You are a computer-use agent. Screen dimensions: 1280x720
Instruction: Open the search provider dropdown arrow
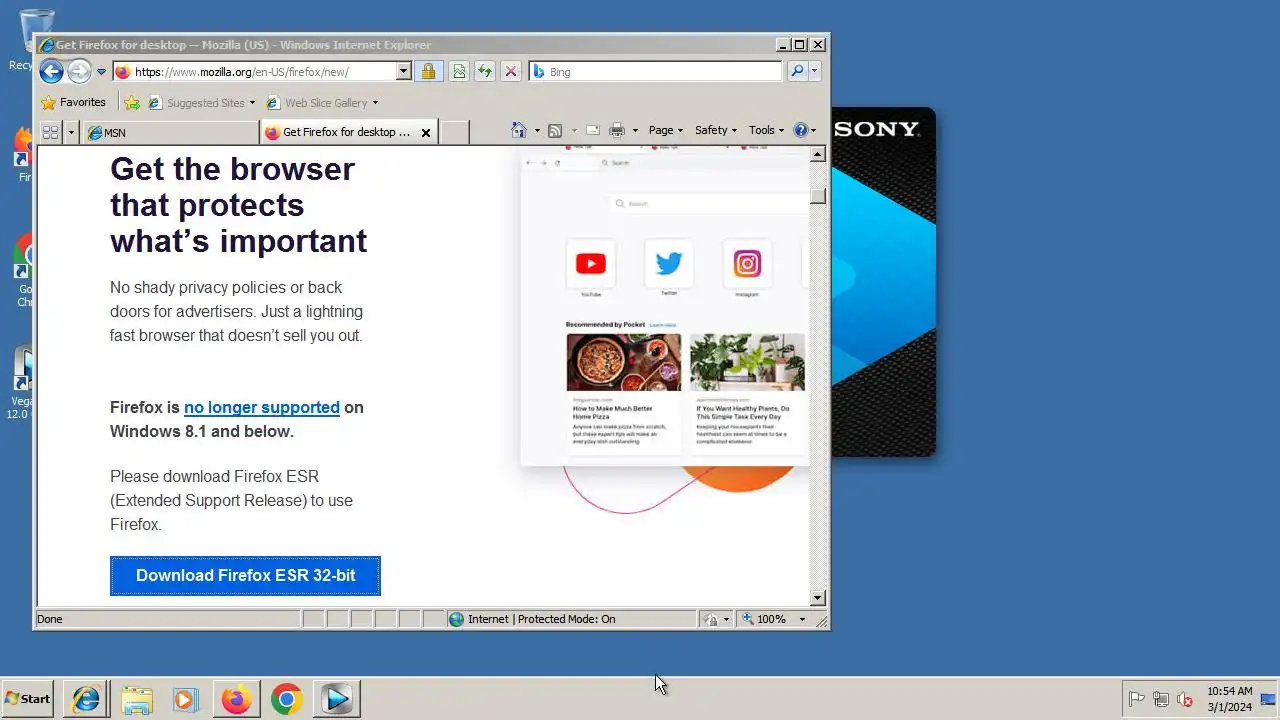pos(815,72)
